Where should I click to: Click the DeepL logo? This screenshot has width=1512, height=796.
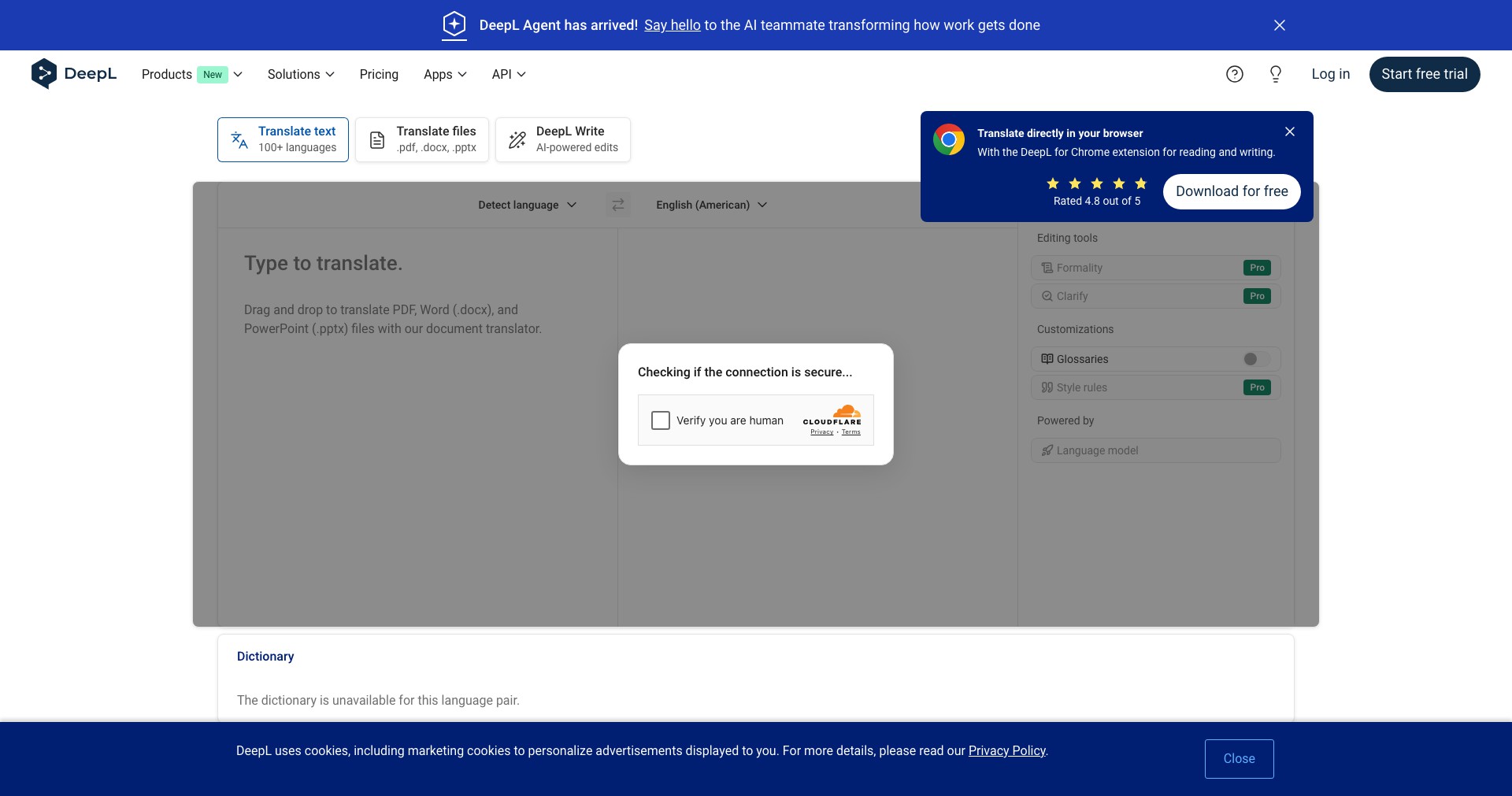(74, 74)
